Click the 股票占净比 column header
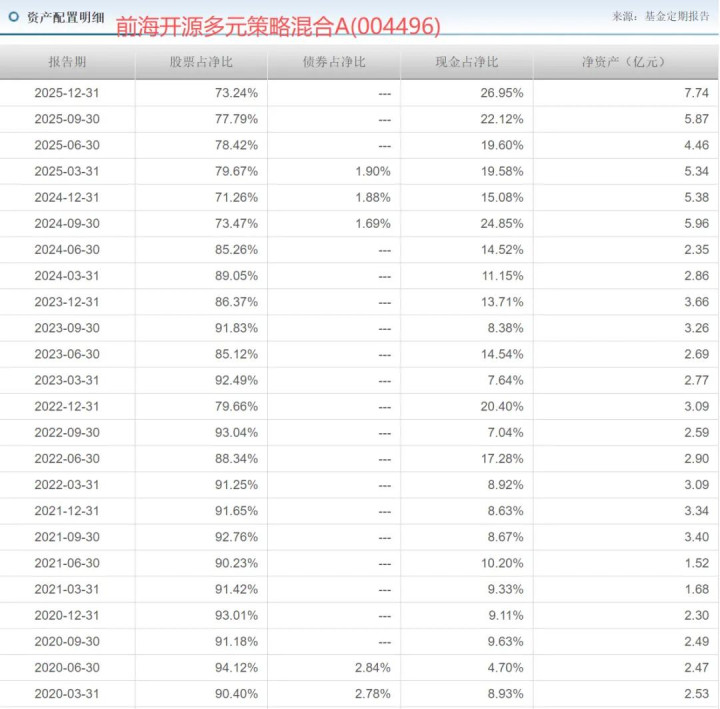This screenshot has width=720, height=709. (x=201, y=62)
